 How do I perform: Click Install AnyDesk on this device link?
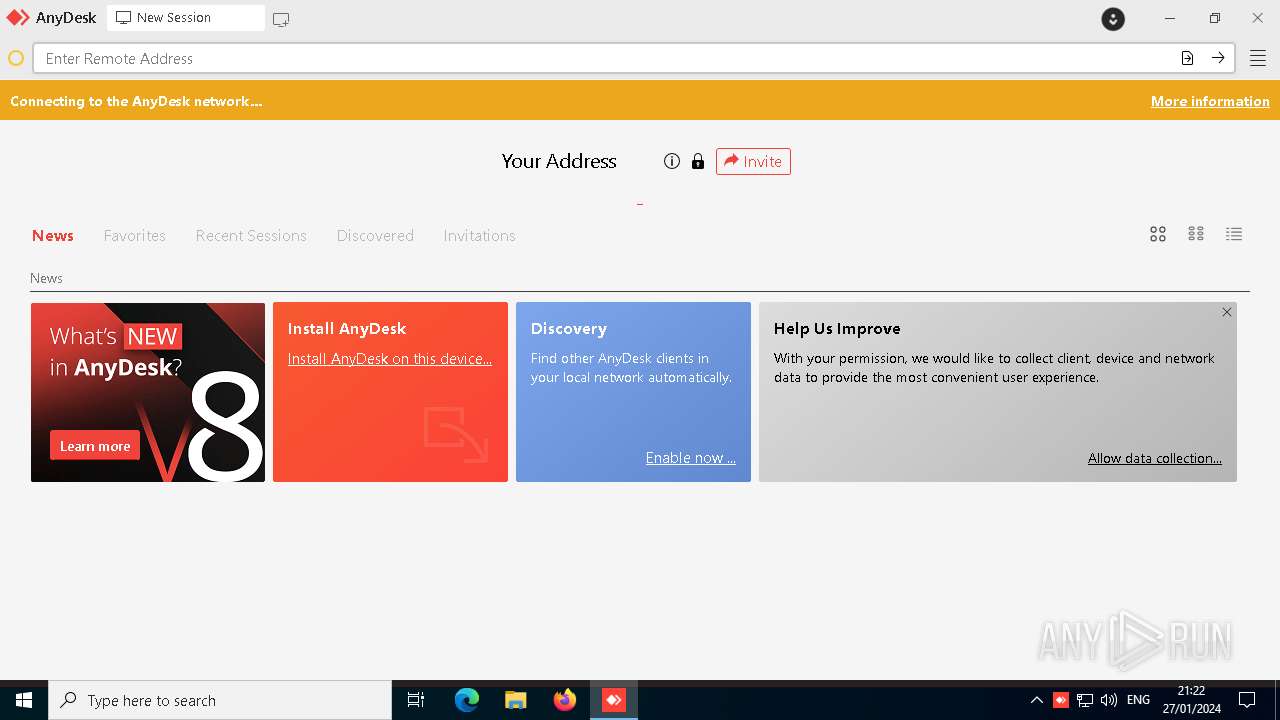(x=390, y=359)
